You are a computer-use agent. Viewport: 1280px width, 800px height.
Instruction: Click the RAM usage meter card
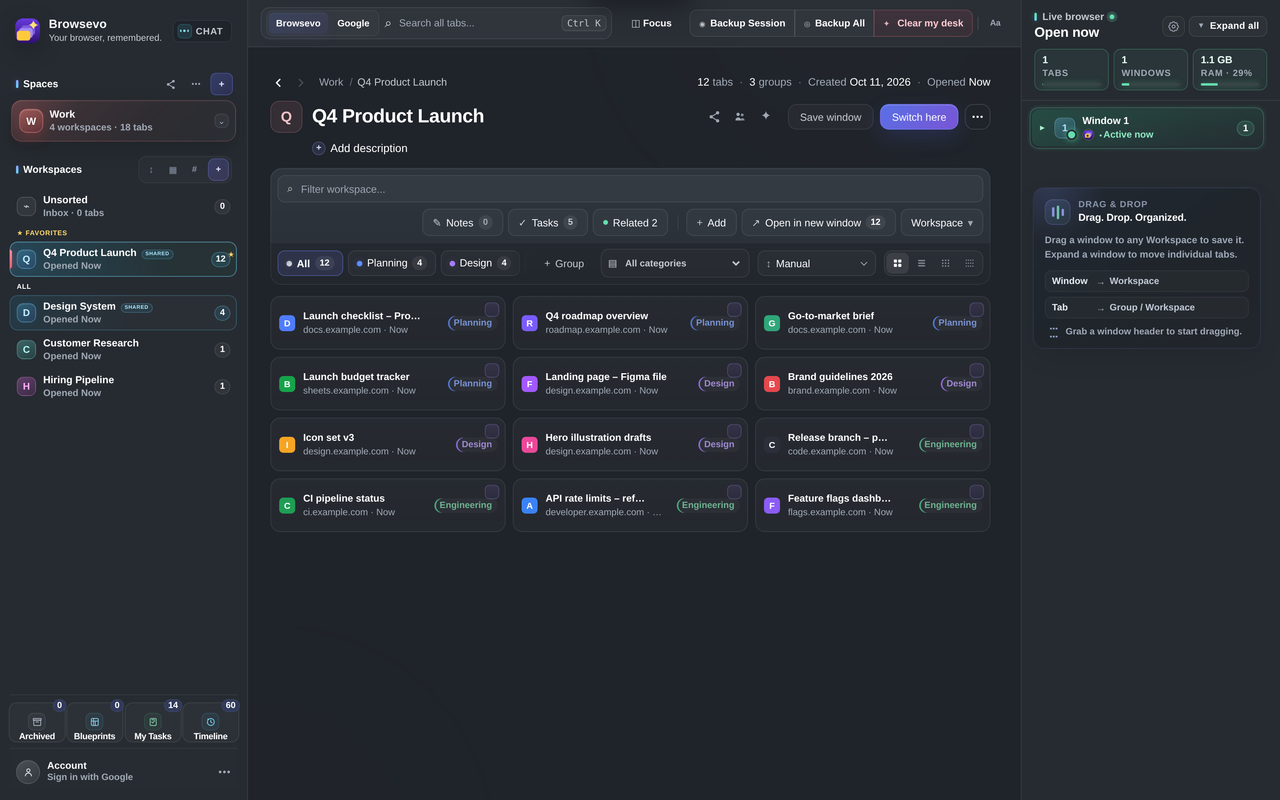1230,70
